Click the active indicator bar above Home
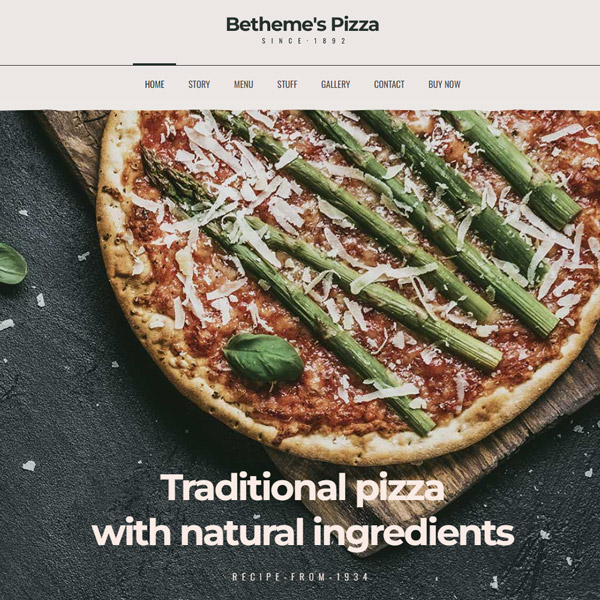Screen dimensions: 600x600 [x=154, y=64]
